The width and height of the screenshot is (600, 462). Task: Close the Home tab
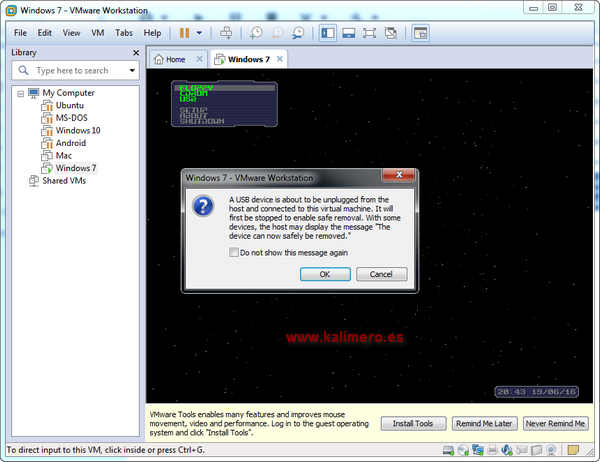pyautogui.click(x=199, y=59)
